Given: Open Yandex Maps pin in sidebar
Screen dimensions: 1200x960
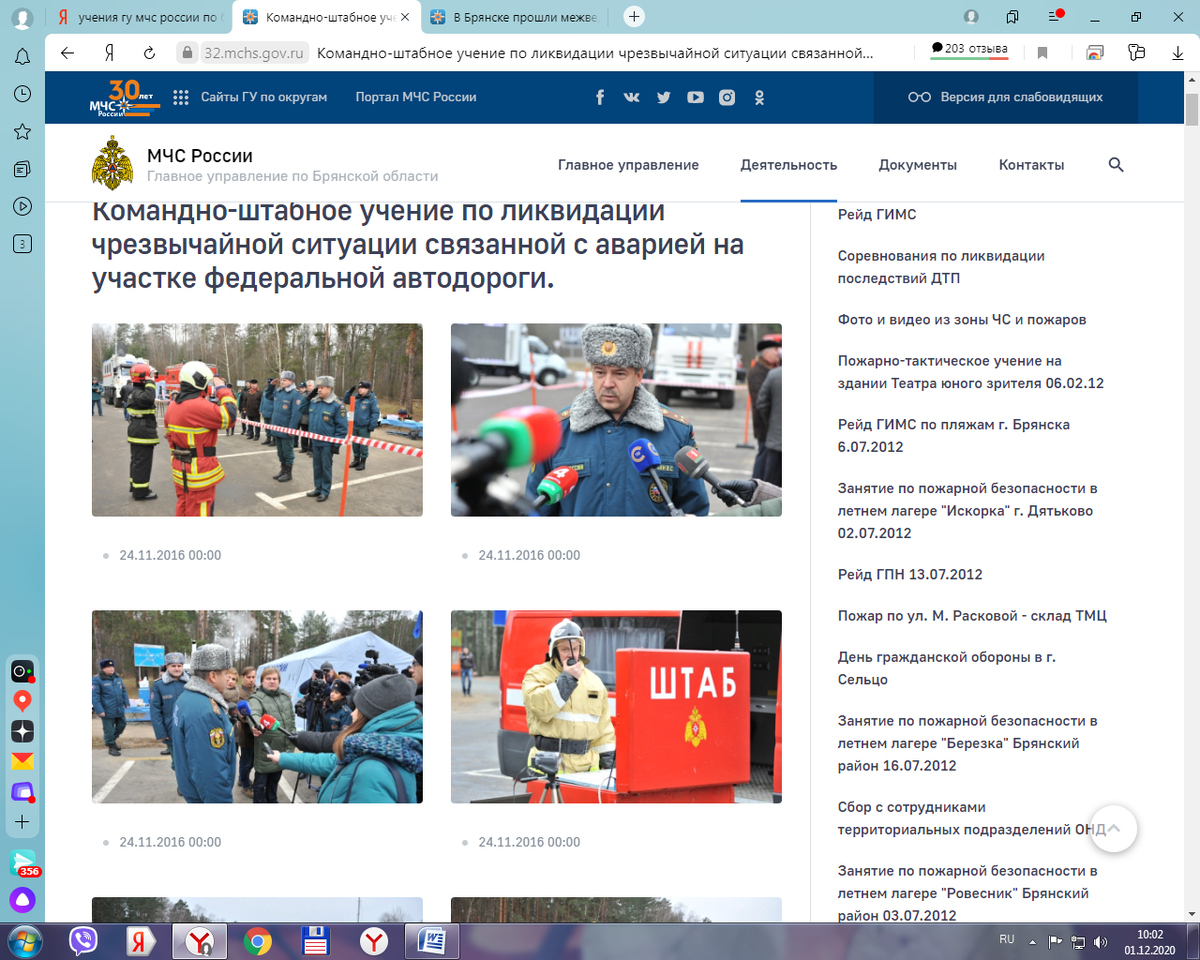Looking at the screenshot, I should (x=22, y=701).
